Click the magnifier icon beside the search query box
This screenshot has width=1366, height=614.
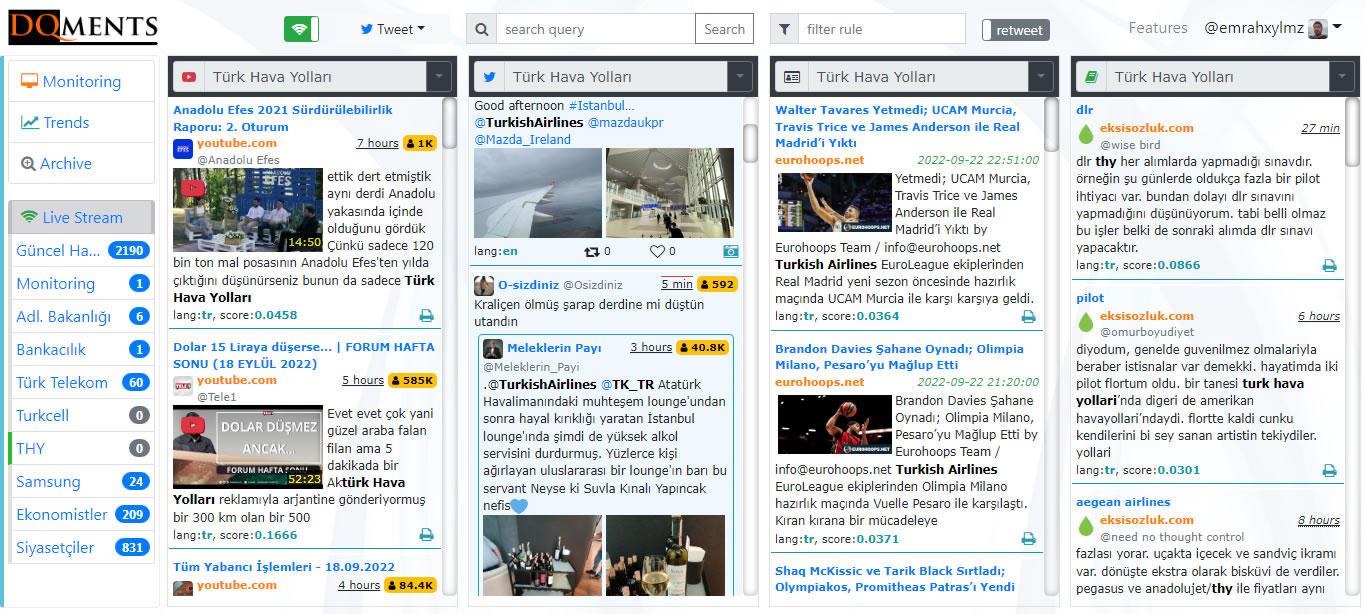tap(482, 29)
